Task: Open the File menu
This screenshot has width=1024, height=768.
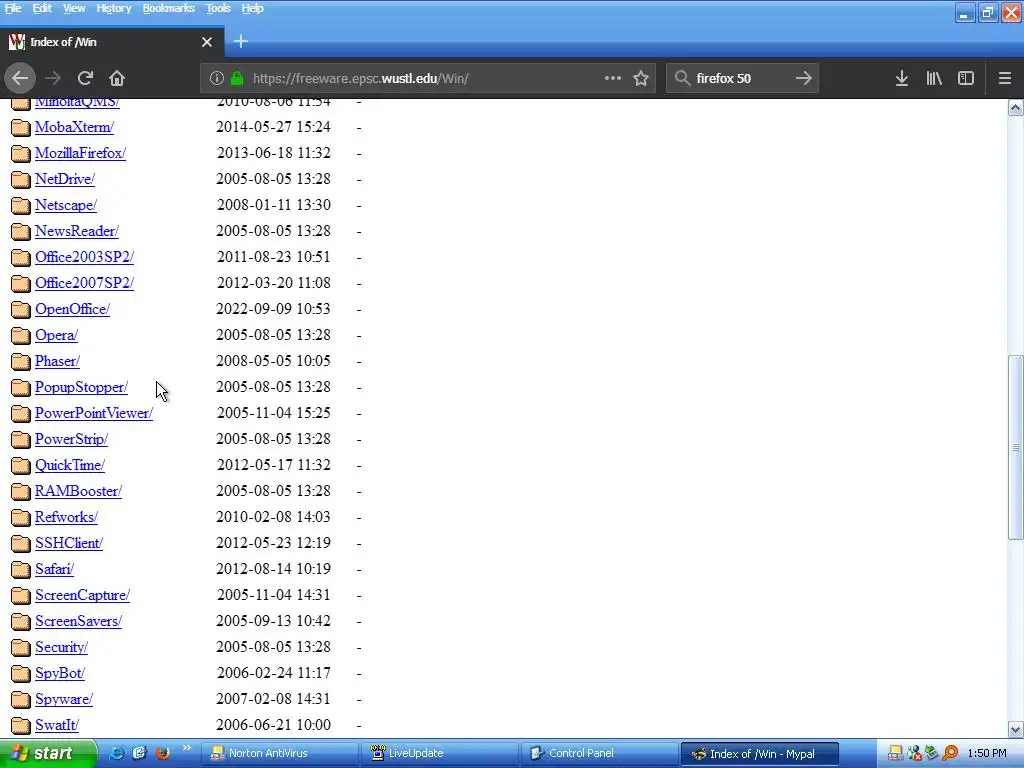Action: coord(13,8)
